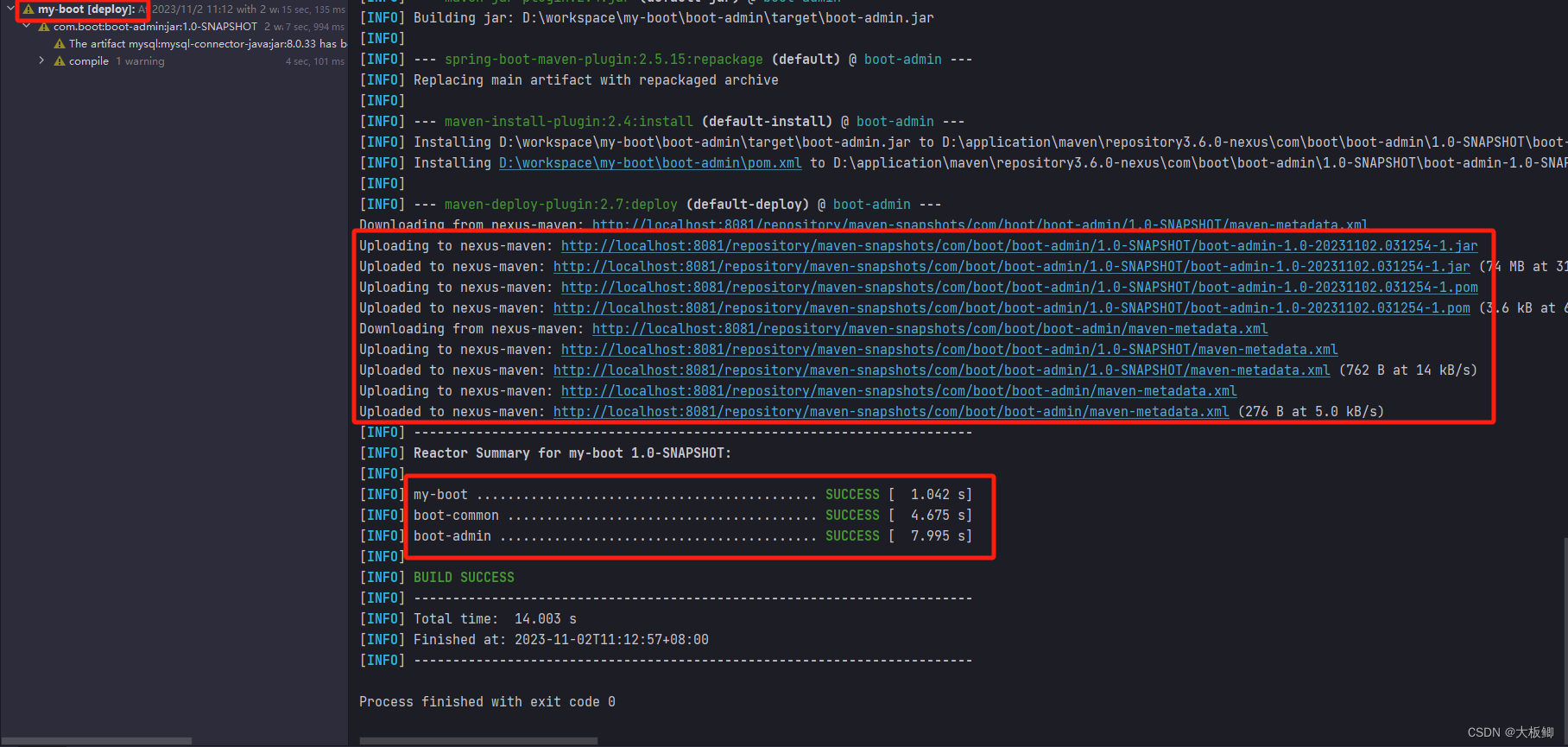Image resolution: width=1568 pixels, height=747 pixels.
Task: Select the com.boot:boot-admin:jar:1.0-SNAPSHOT row
Action: [x=174, y=27]
